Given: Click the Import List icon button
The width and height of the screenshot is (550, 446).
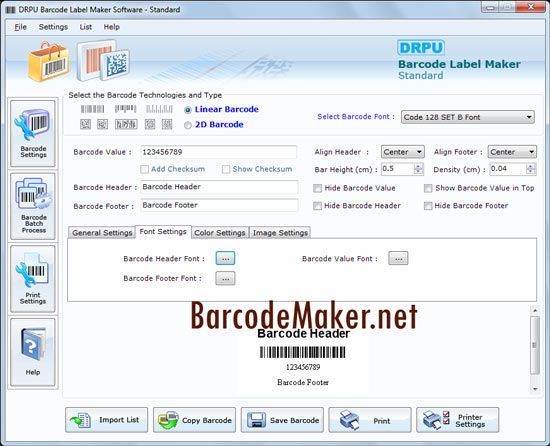Looking at the screenshot, I should click(107, 420).
